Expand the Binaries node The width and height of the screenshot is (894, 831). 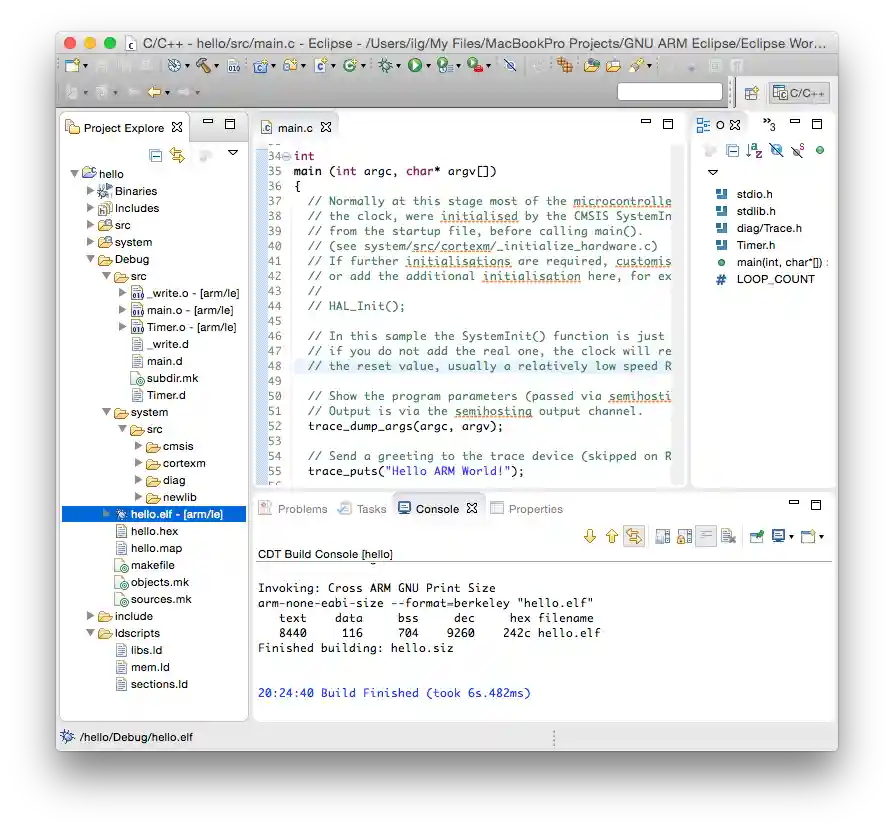point(91,191)
